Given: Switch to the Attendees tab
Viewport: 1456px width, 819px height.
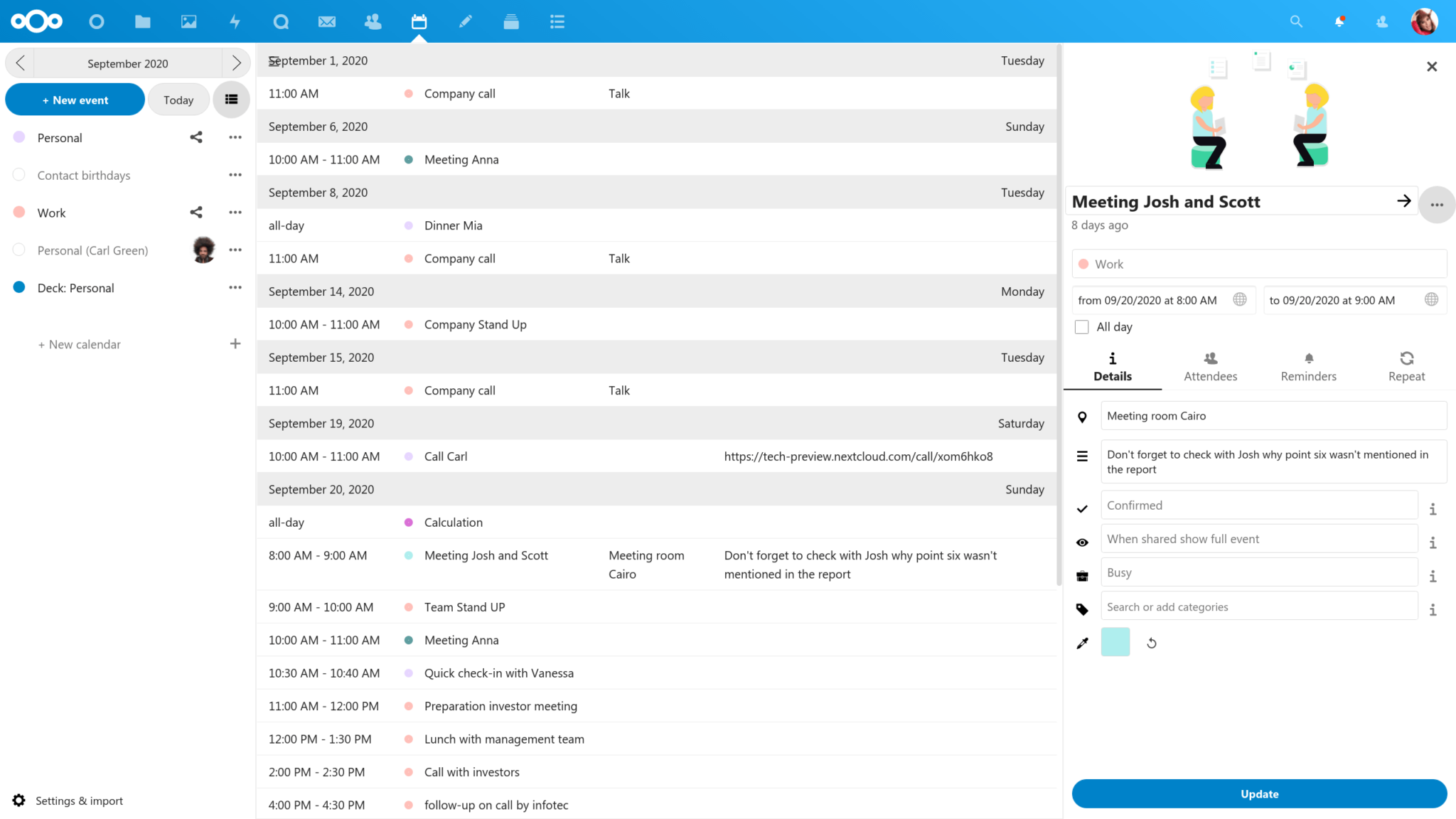Looking at the screenshot, I should 1210,365.
